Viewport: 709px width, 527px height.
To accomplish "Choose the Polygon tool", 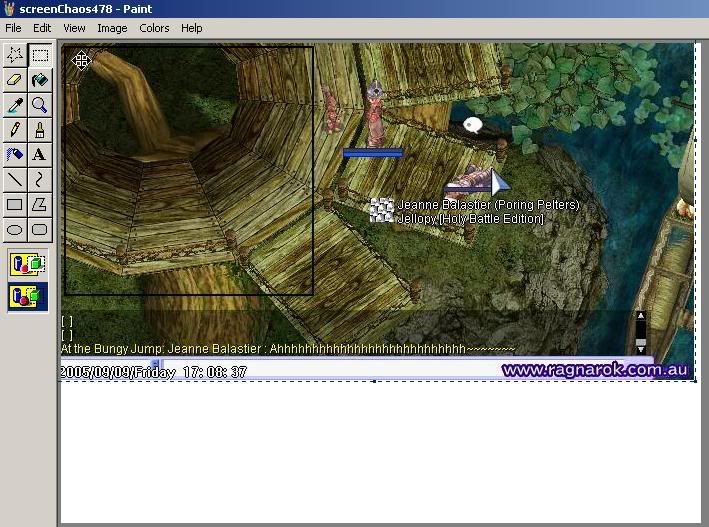I will pos(40,204).
